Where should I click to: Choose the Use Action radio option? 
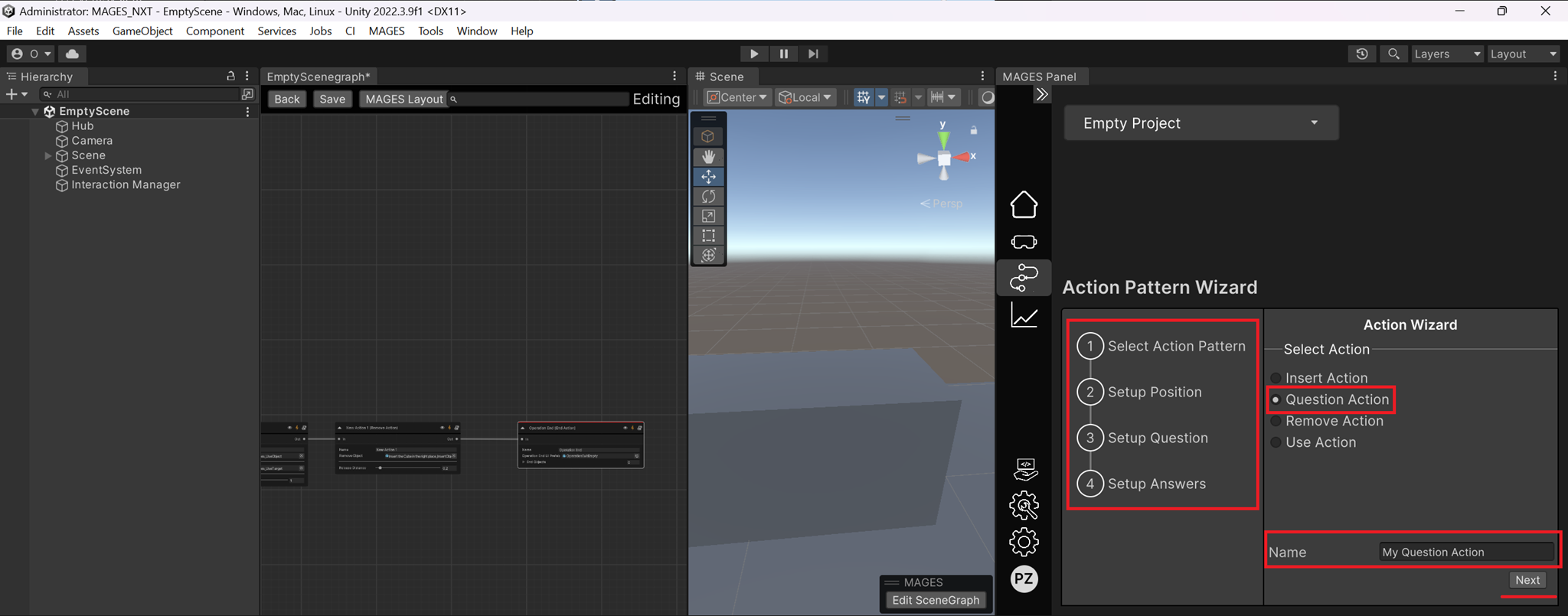[x=1276, y=442]
